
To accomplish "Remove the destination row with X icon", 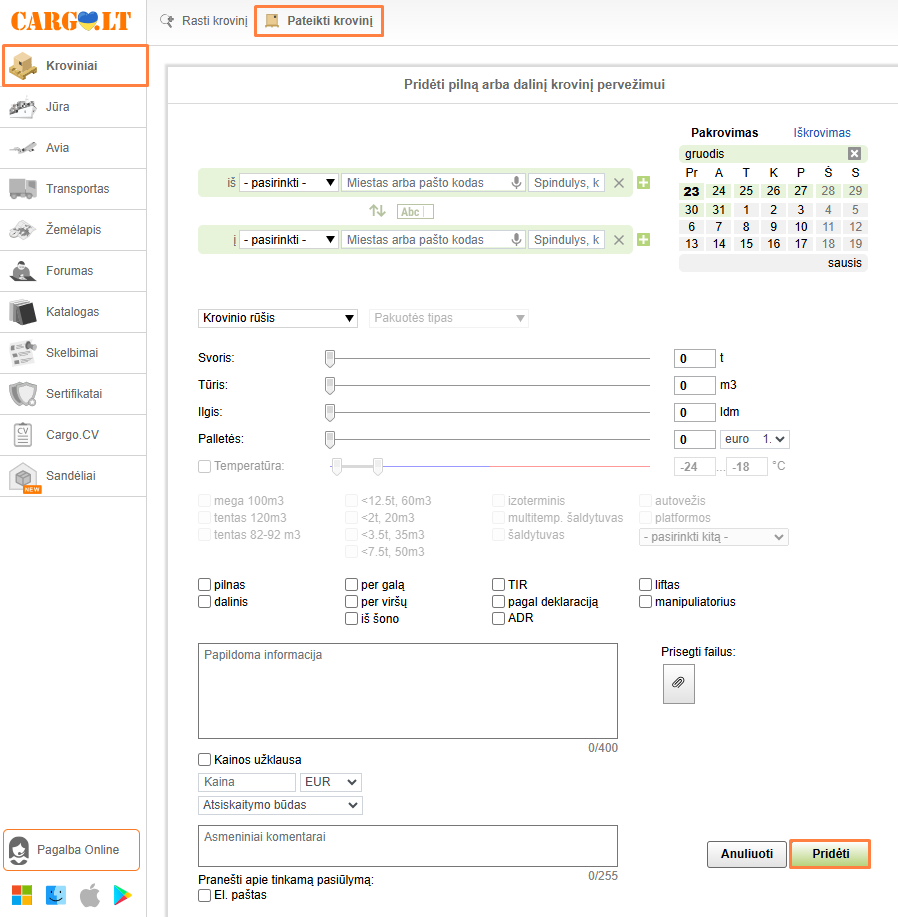I will pos(619,240).
